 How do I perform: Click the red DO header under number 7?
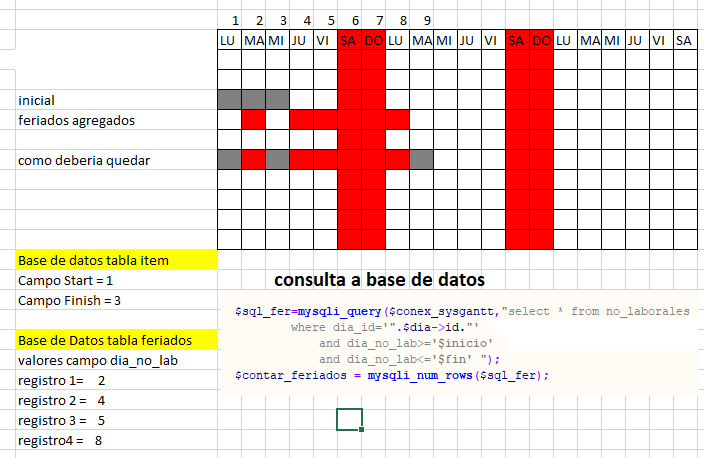pyautogui.click(x=374, y=40)
